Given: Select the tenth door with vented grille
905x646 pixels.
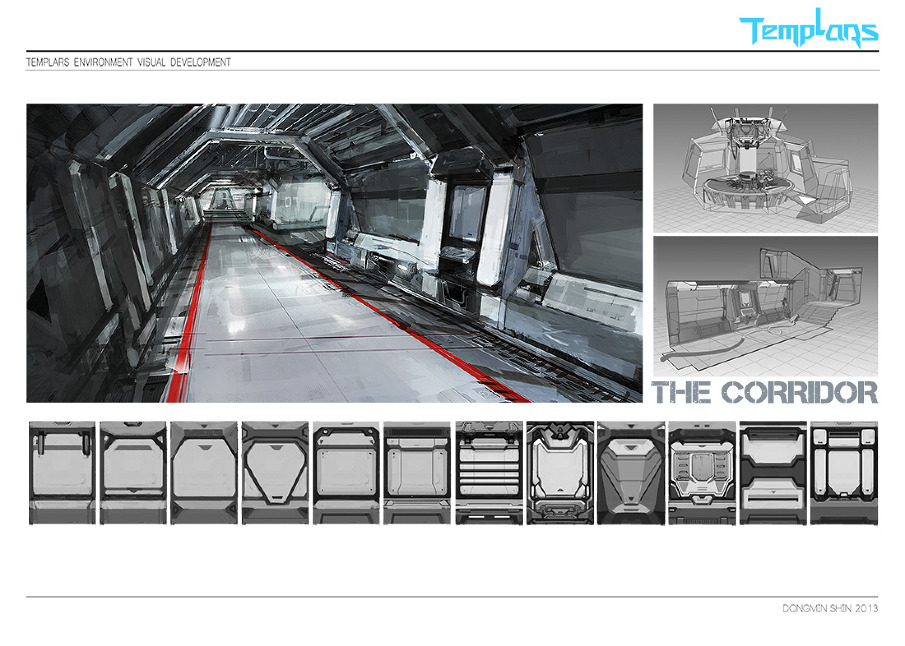Looking at the screenshot, I should (x=701, y=472).
